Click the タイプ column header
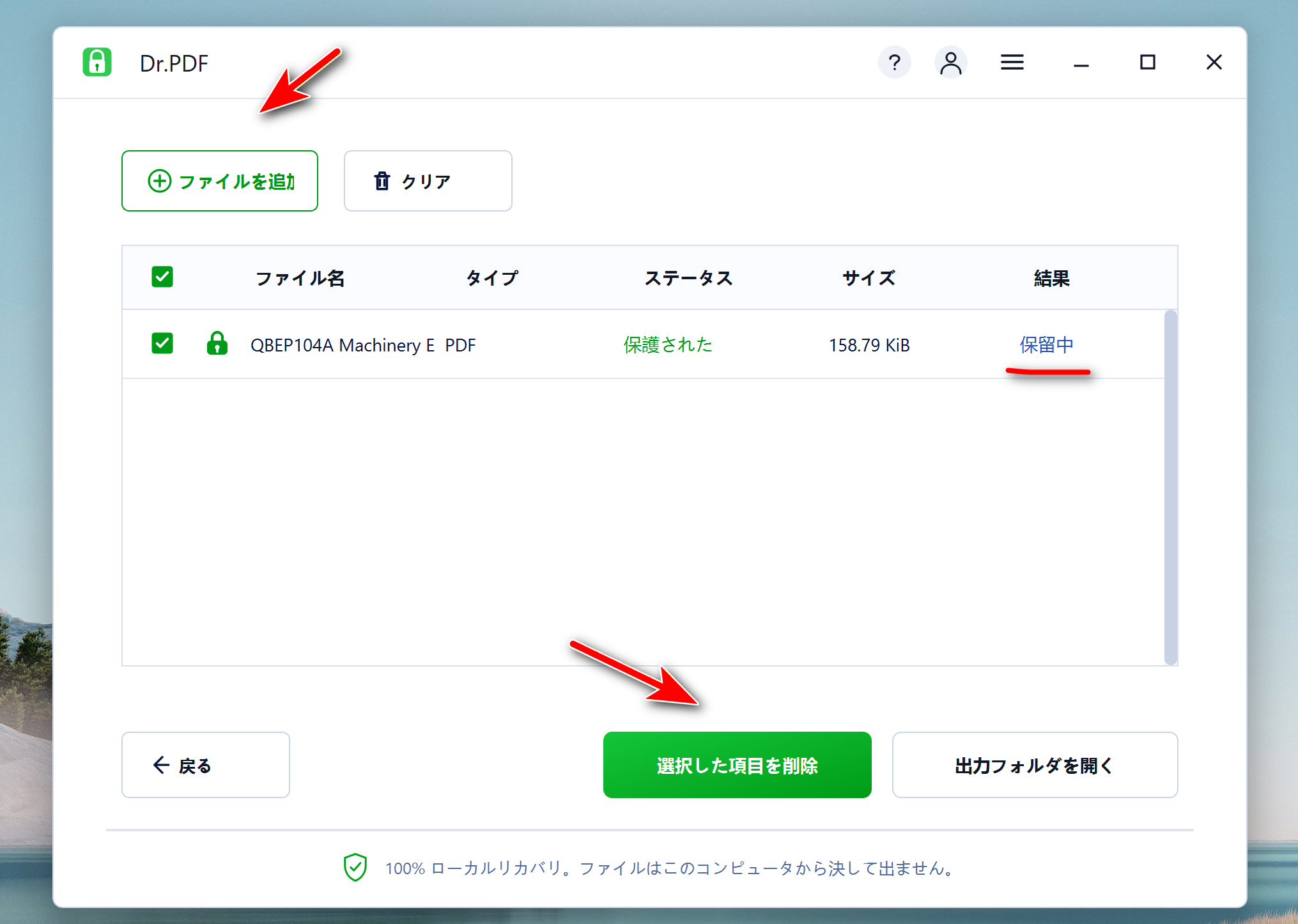 click(x=492, y=278)
